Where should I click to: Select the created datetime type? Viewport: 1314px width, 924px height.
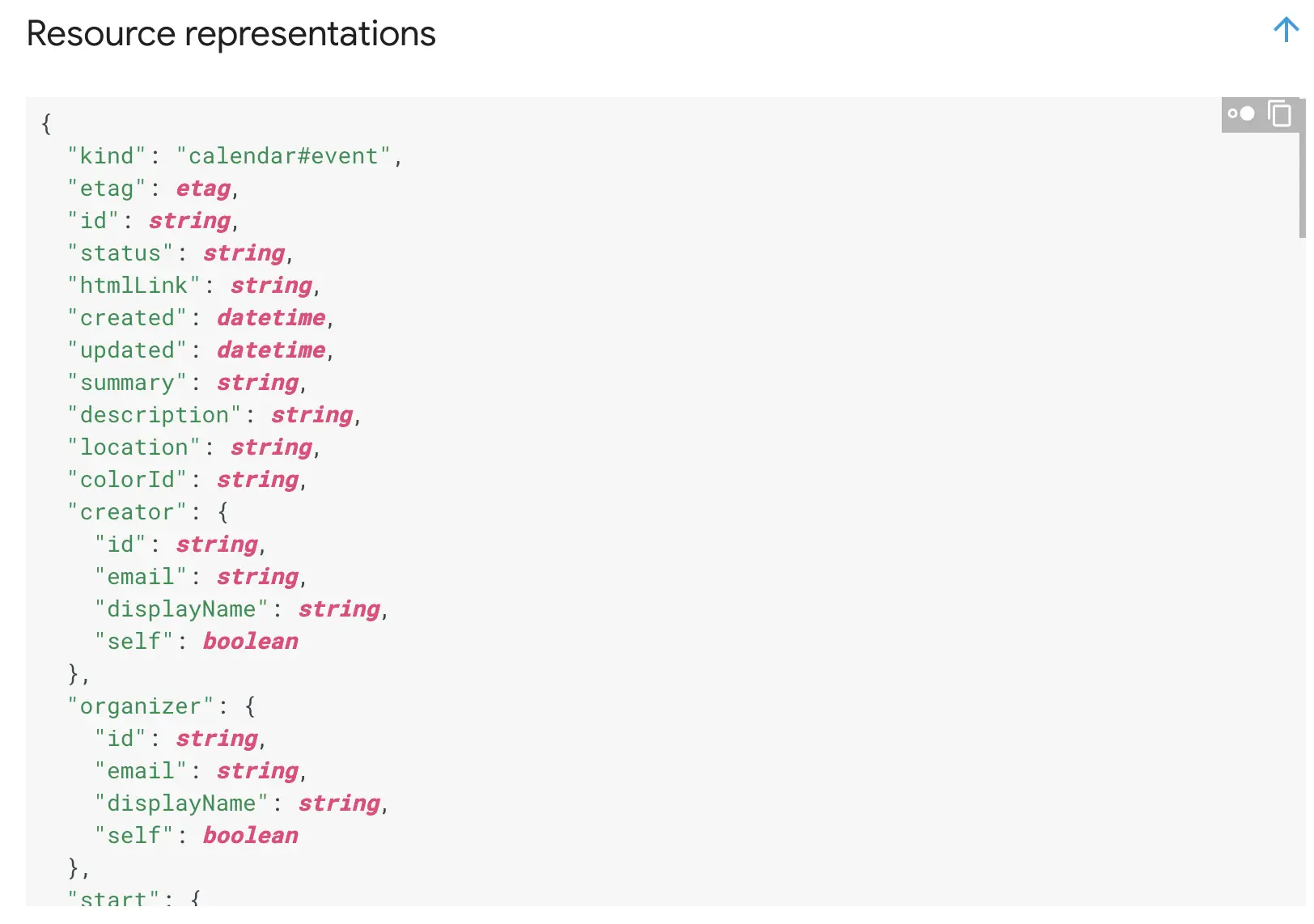tap(269, 317)
